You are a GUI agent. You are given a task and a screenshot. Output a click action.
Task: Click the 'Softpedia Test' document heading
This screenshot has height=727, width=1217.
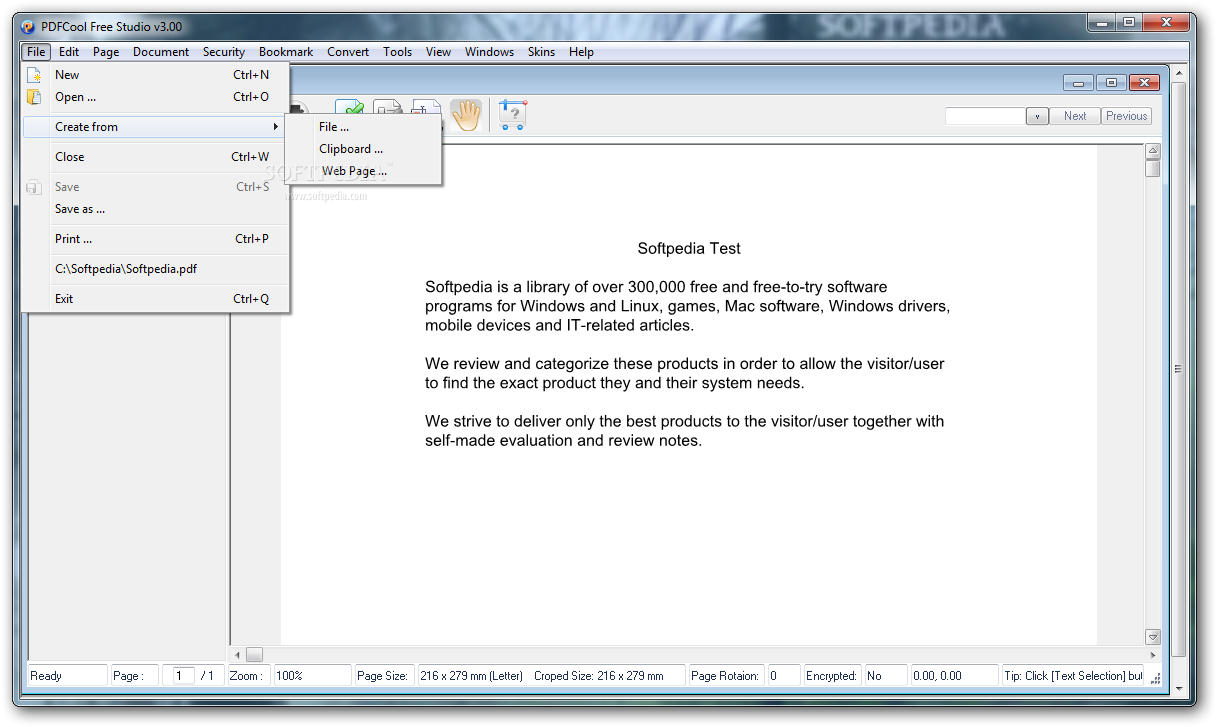pyautogui.click(x=689, y=248)
